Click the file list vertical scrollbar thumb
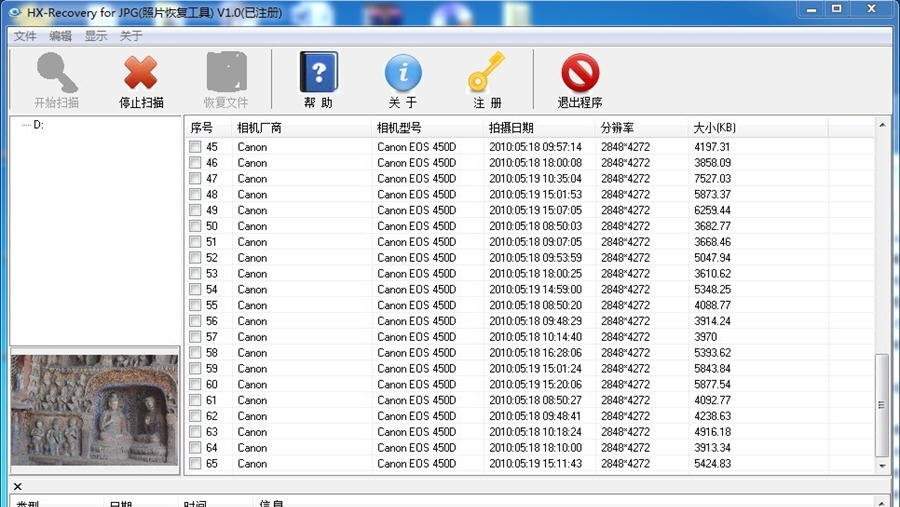 pyautogui.click(x=882, y=405)
